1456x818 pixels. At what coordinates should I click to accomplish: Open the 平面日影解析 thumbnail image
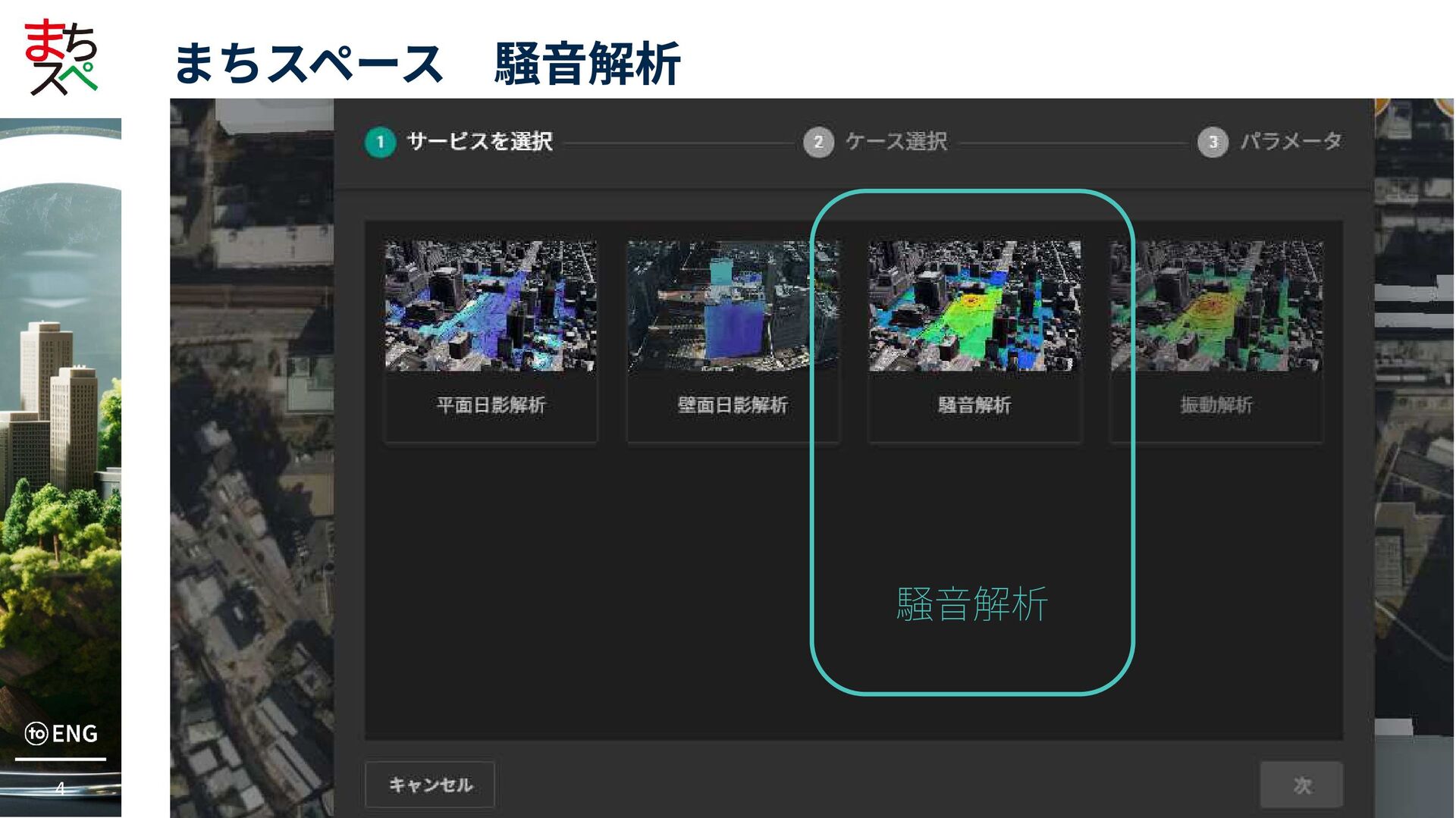491,306
